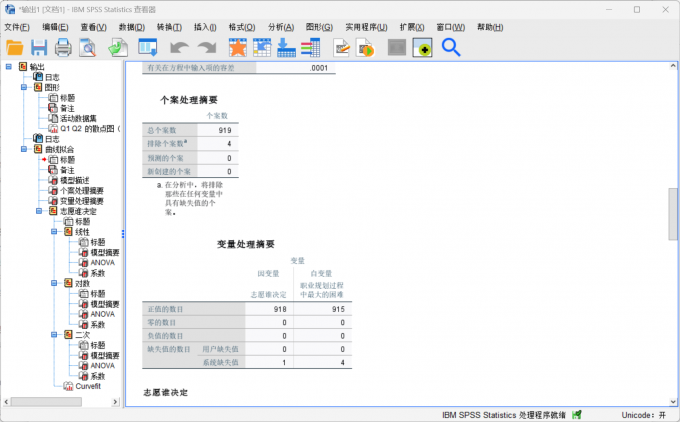
Task: Click the Print icon
Action: point(63,47)
